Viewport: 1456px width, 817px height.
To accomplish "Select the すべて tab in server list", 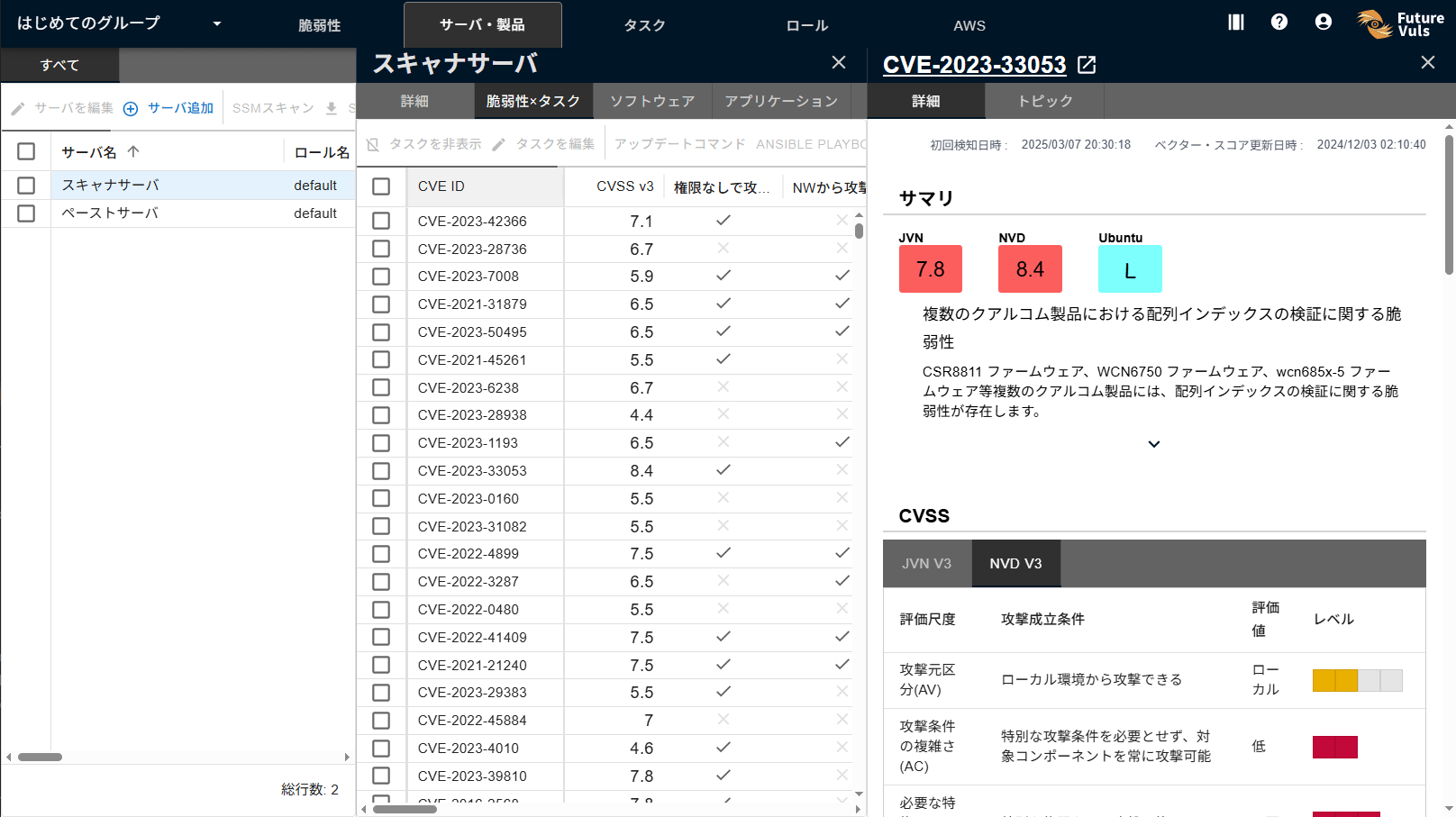I will 59,65.
